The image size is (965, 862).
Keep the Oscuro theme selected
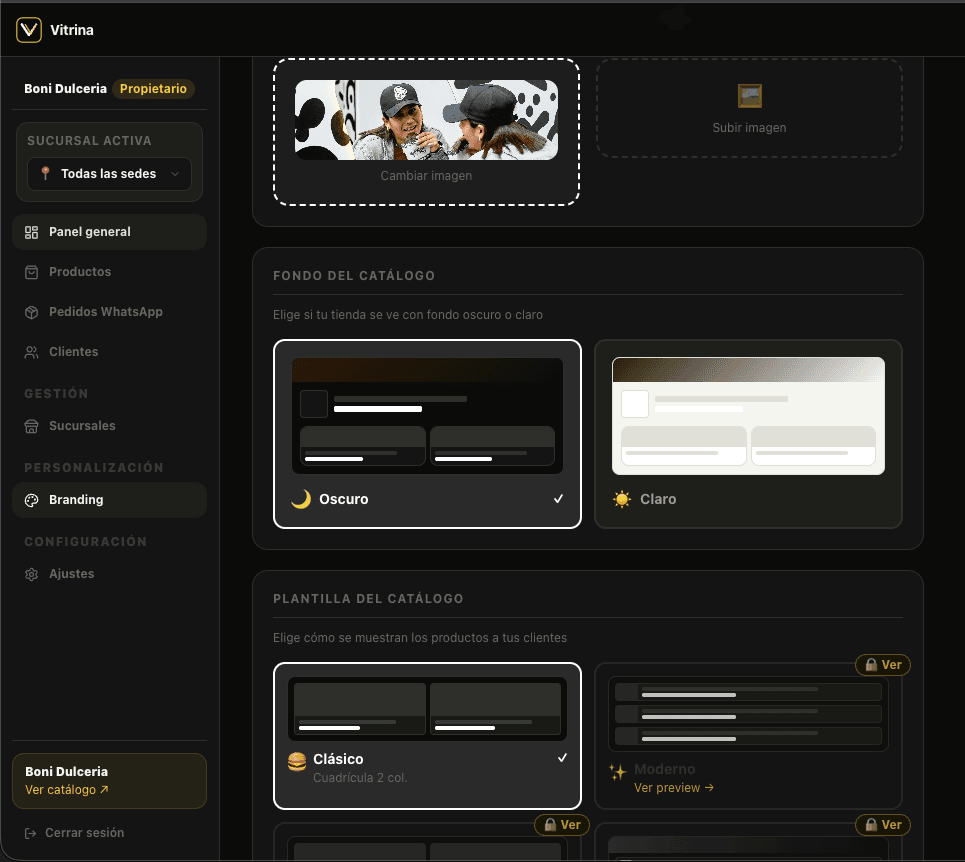click(x=427, y=434)
